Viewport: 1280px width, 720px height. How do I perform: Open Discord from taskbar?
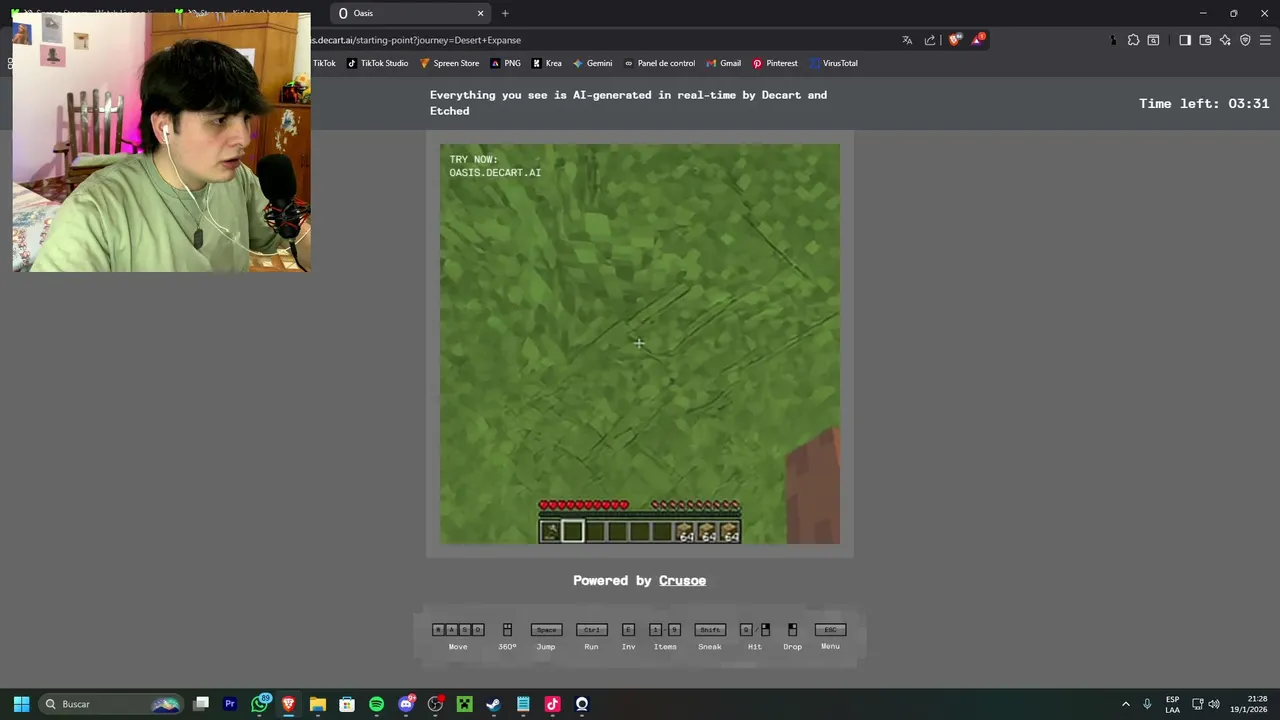coord(406,704)
